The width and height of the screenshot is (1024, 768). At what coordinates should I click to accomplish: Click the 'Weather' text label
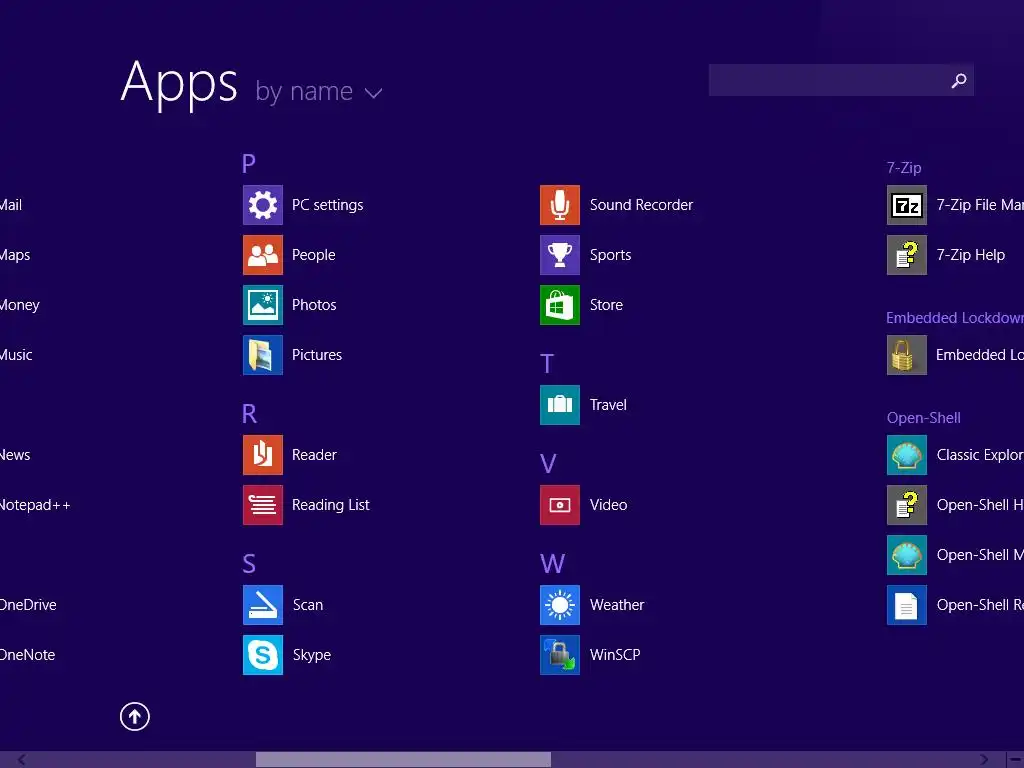[616, 605]
